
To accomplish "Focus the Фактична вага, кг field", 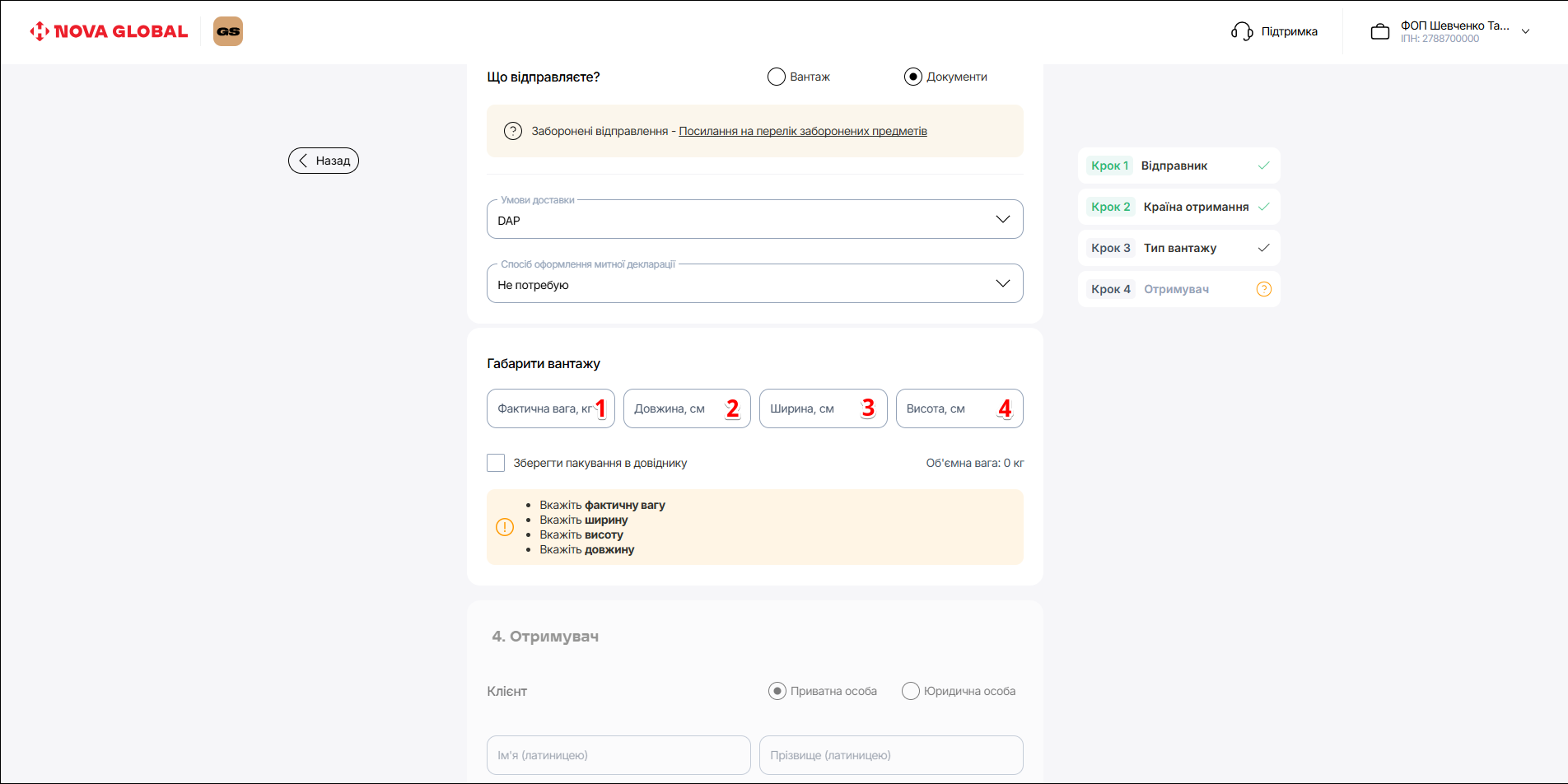I will pos(544,408).
